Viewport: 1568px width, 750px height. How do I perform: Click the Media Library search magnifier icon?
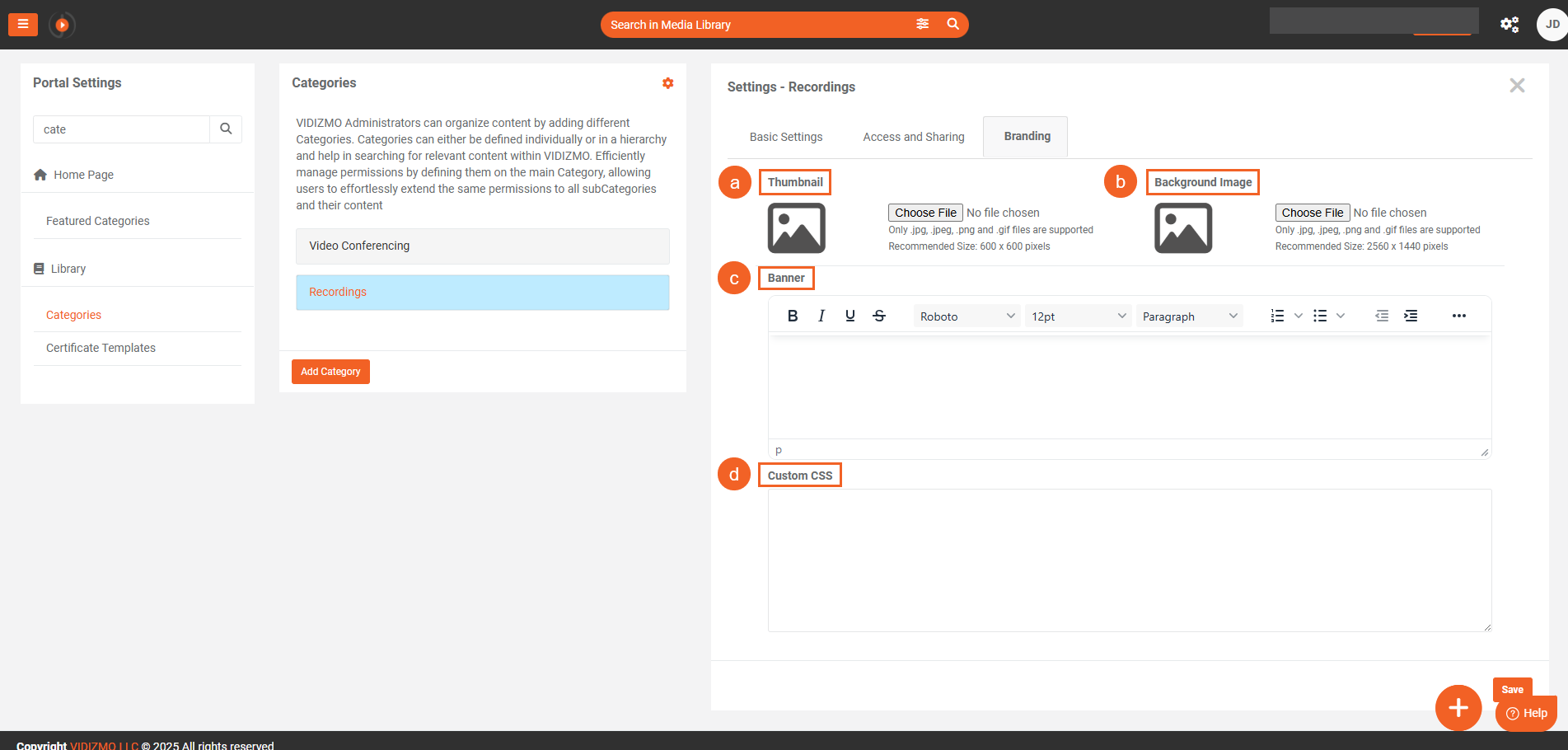pyautogui.click(x=953, y=24)
